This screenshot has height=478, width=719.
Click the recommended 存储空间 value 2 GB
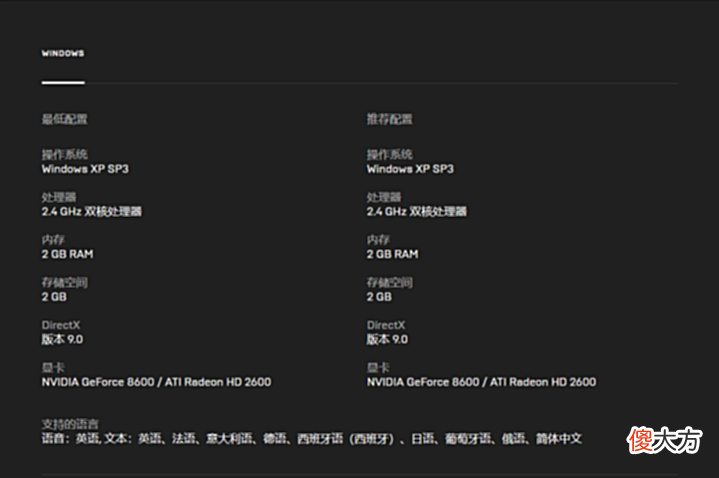pyautogui.click(x=379, y=297)
